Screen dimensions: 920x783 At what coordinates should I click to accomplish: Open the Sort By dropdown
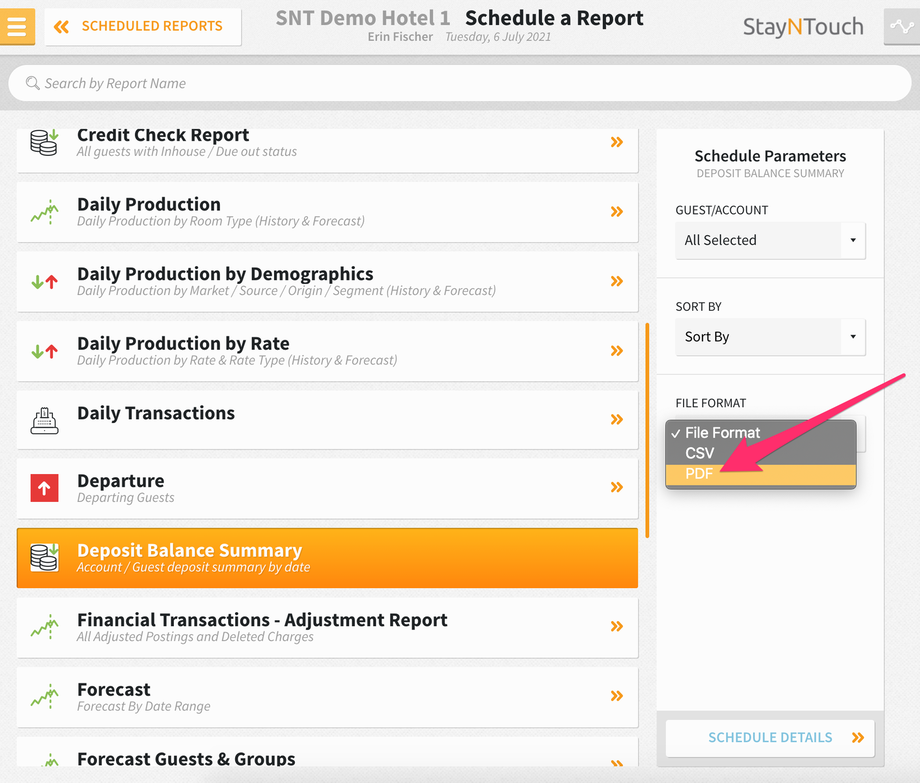[x=770, y=337]
